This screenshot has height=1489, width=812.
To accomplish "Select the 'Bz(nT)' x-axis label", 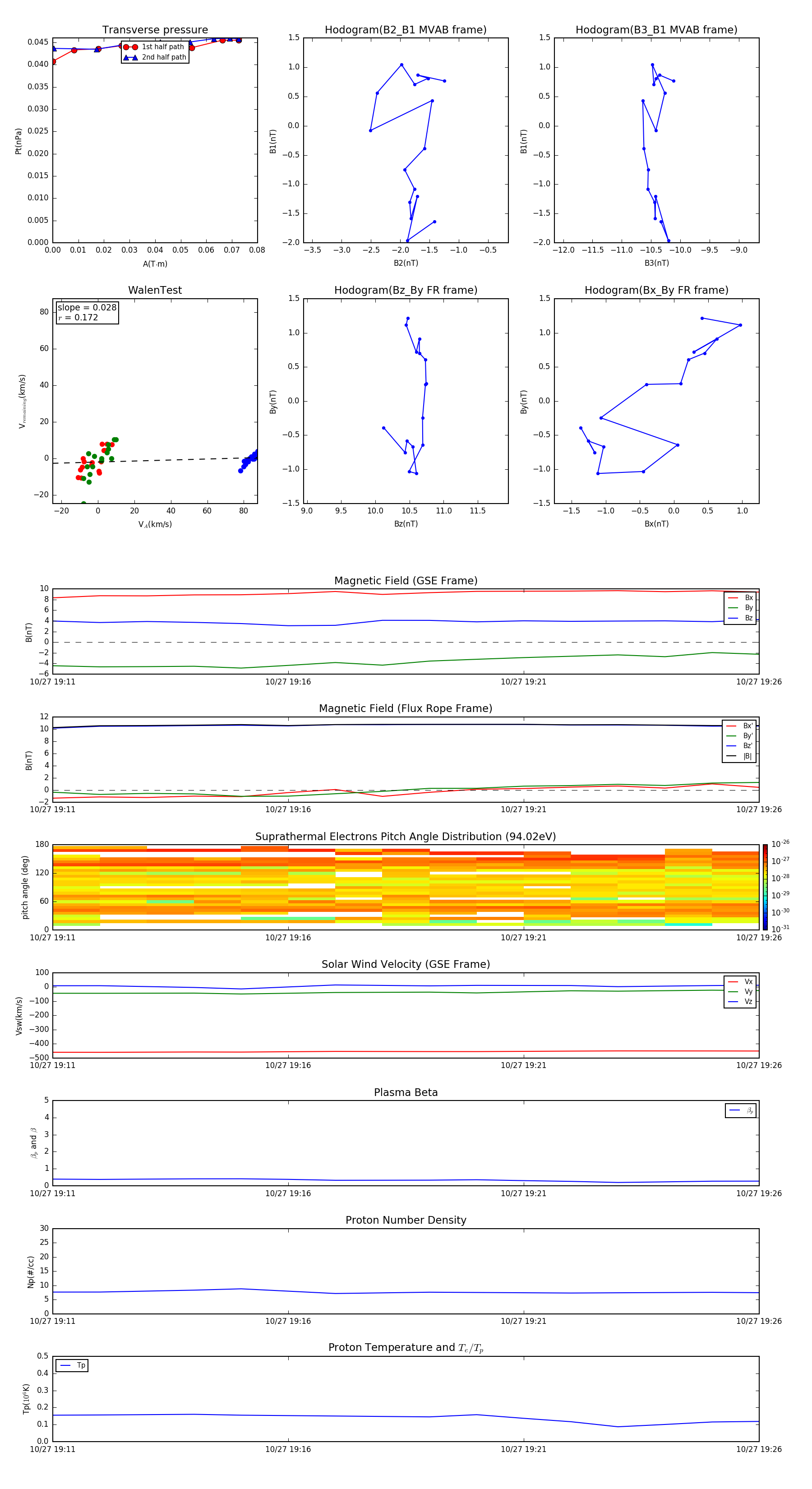I will point(406,524).
